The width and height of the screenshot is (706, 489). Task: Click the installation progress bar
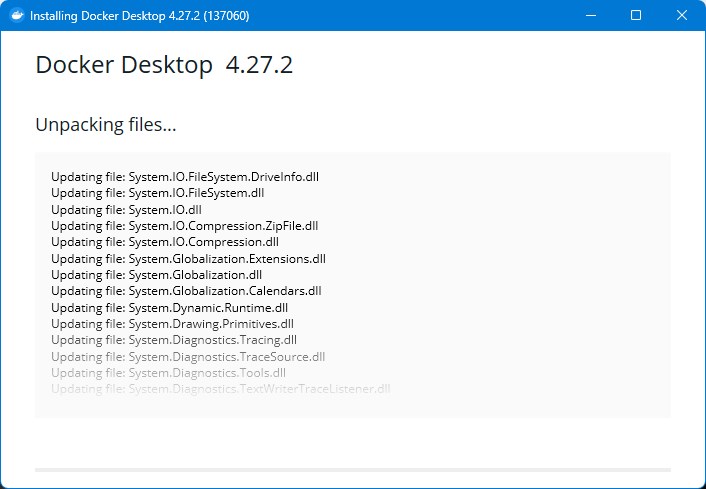(352, 469)
